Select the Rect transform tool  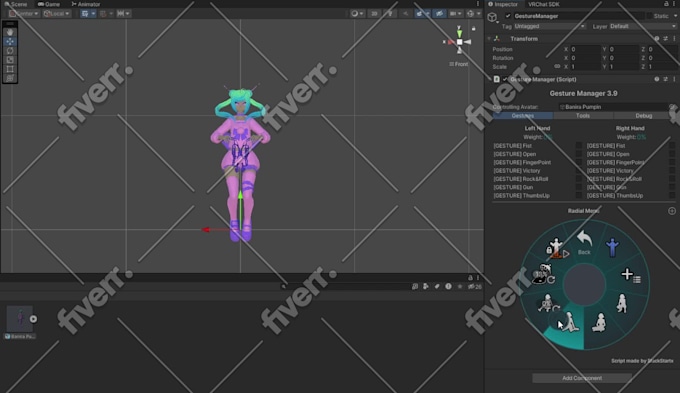coord(10,69)
